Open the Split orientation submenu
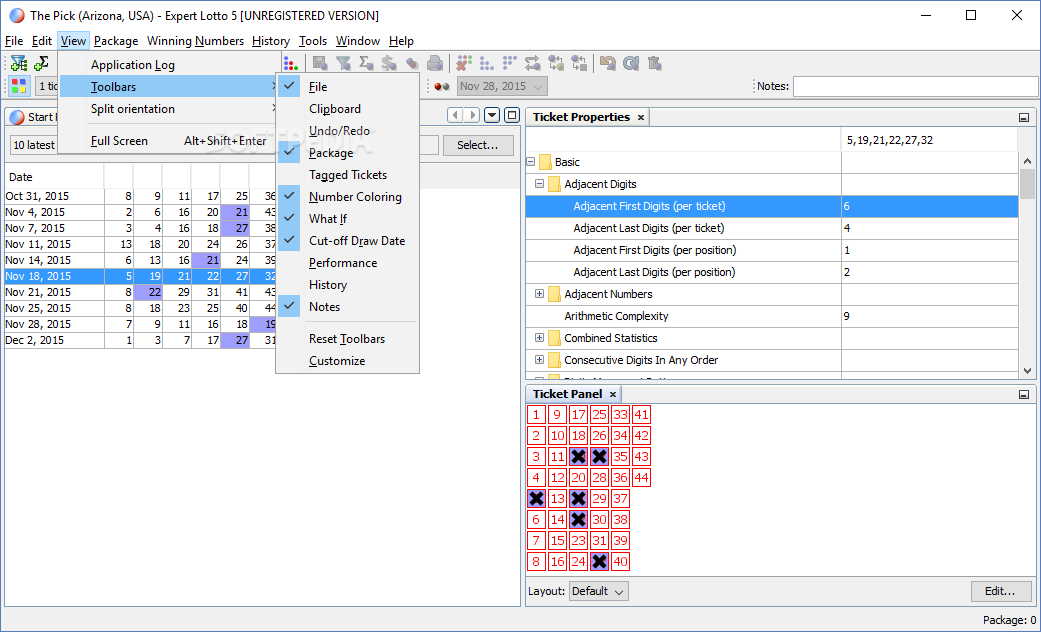Viewport: 1041px width, 632px height. coord(168,109)
